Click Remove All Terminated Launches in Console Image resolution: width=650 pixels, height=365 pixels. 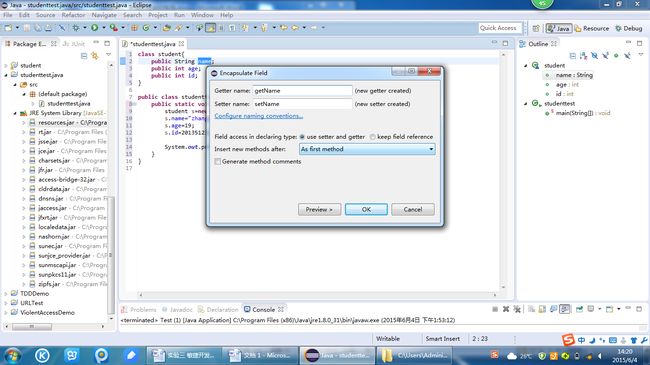(517, 309)
